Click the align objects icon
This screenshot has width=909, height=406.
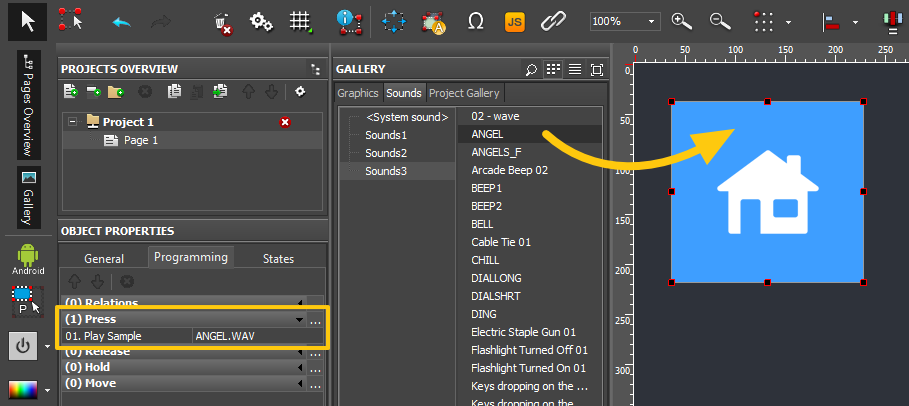[831, 23]
